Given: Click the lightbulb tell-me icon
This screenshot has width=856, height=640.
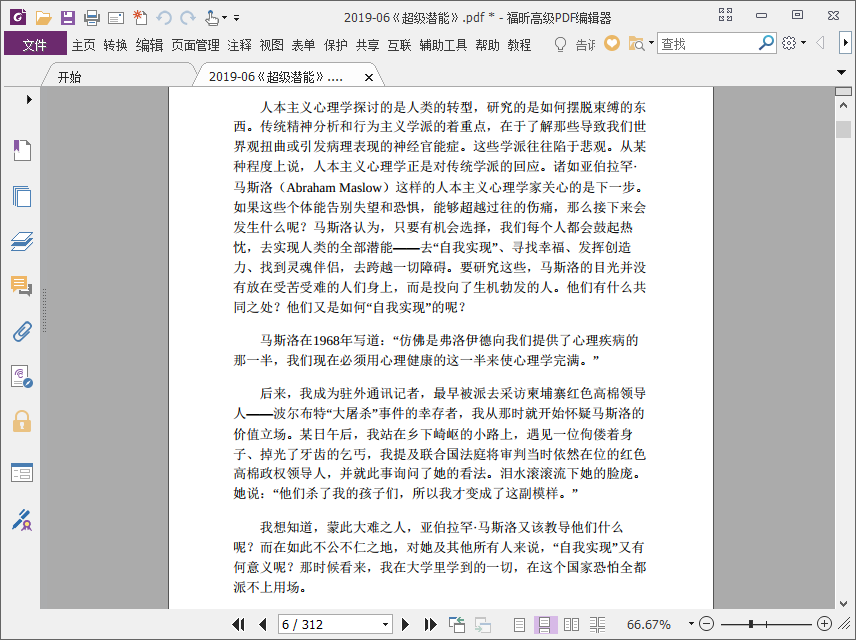Looking at the screenshot, I should pyautogui.click(x=560, y=44).
